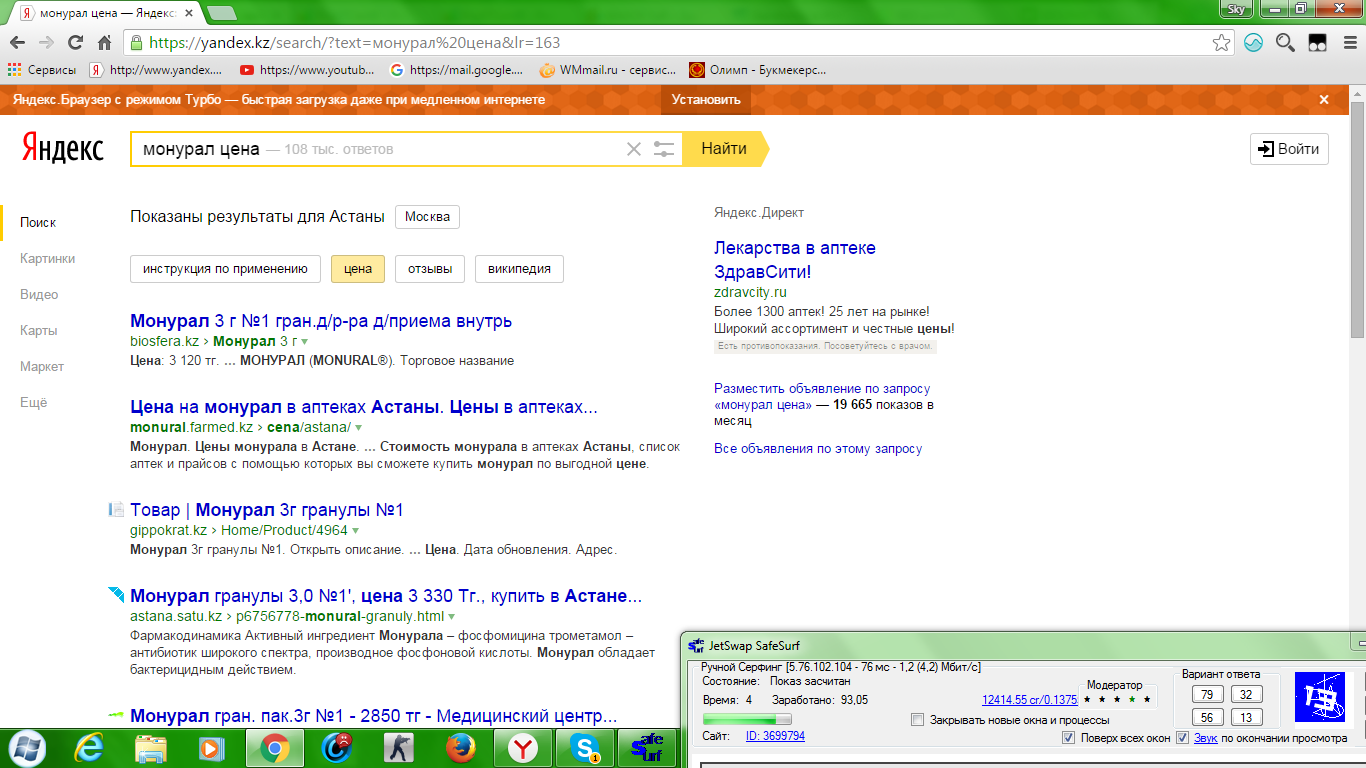Open 'Лекарства в аптеке ЗдравСити!' ad link
Image resolution: width=1366 pixels, height=768 pixels.
795,260
